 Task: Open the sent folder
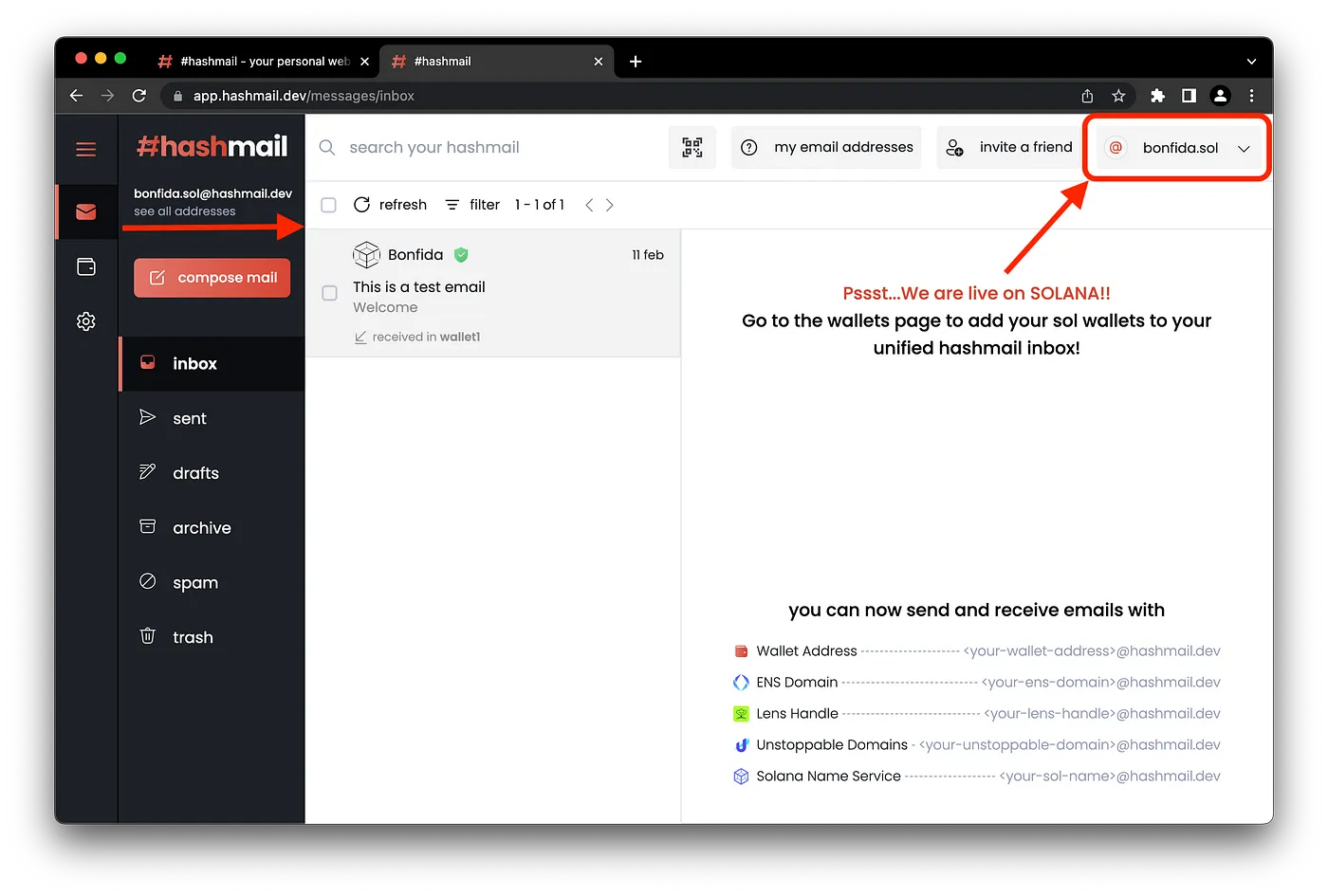click(212, 418)
